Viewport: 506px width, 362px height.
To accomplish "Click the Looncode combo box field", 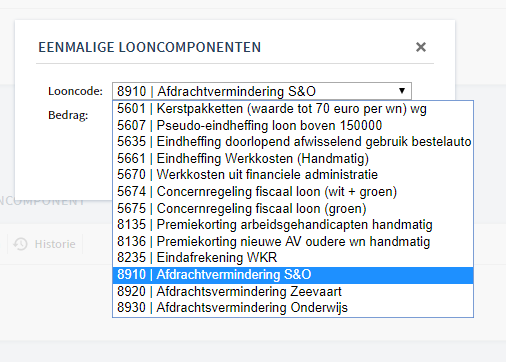I will point(262,91).
